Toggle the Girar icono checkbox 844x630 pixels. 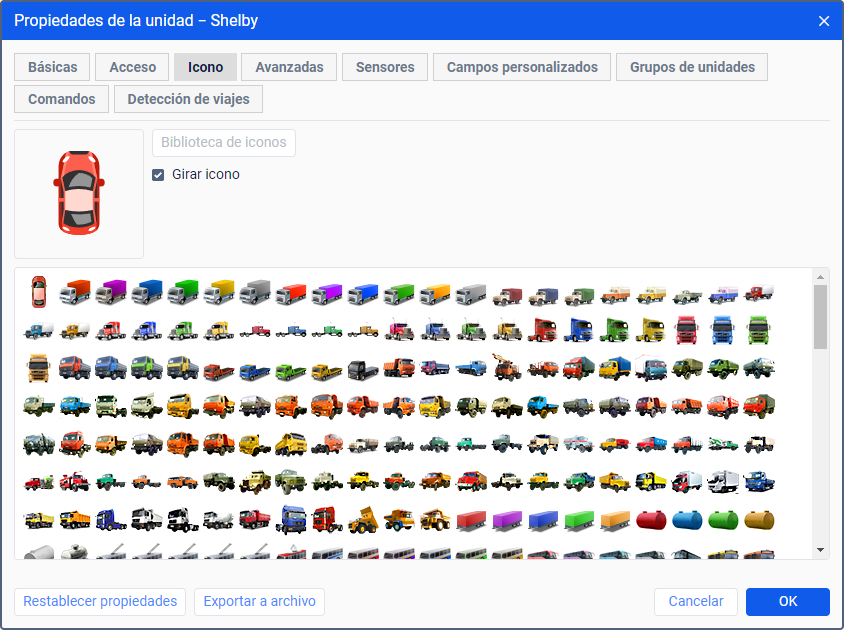pyautogui.click(x=158, y=175)
